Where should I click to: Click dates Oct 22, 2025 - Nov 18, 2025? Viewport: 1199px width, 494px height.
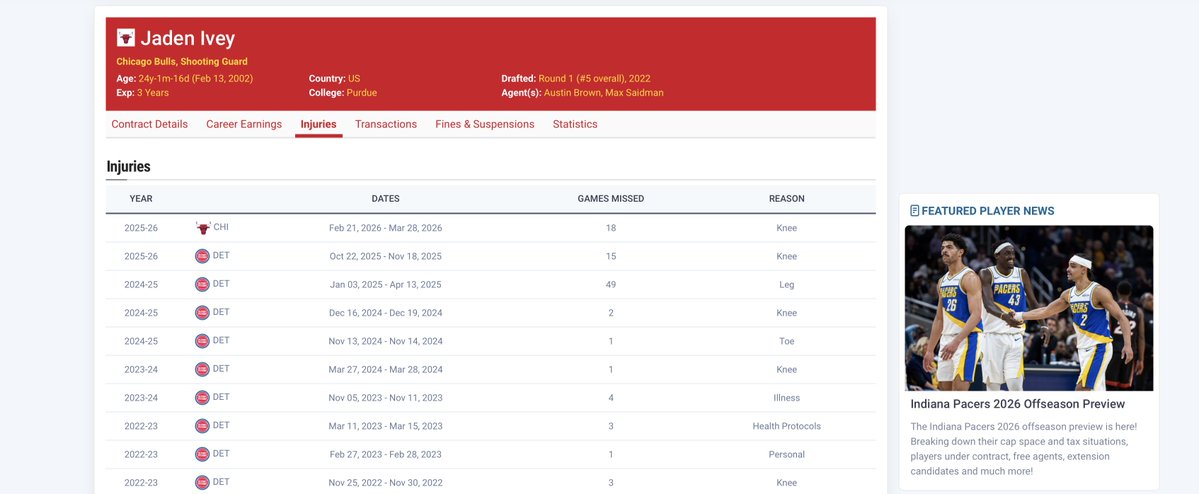[385, 256]
